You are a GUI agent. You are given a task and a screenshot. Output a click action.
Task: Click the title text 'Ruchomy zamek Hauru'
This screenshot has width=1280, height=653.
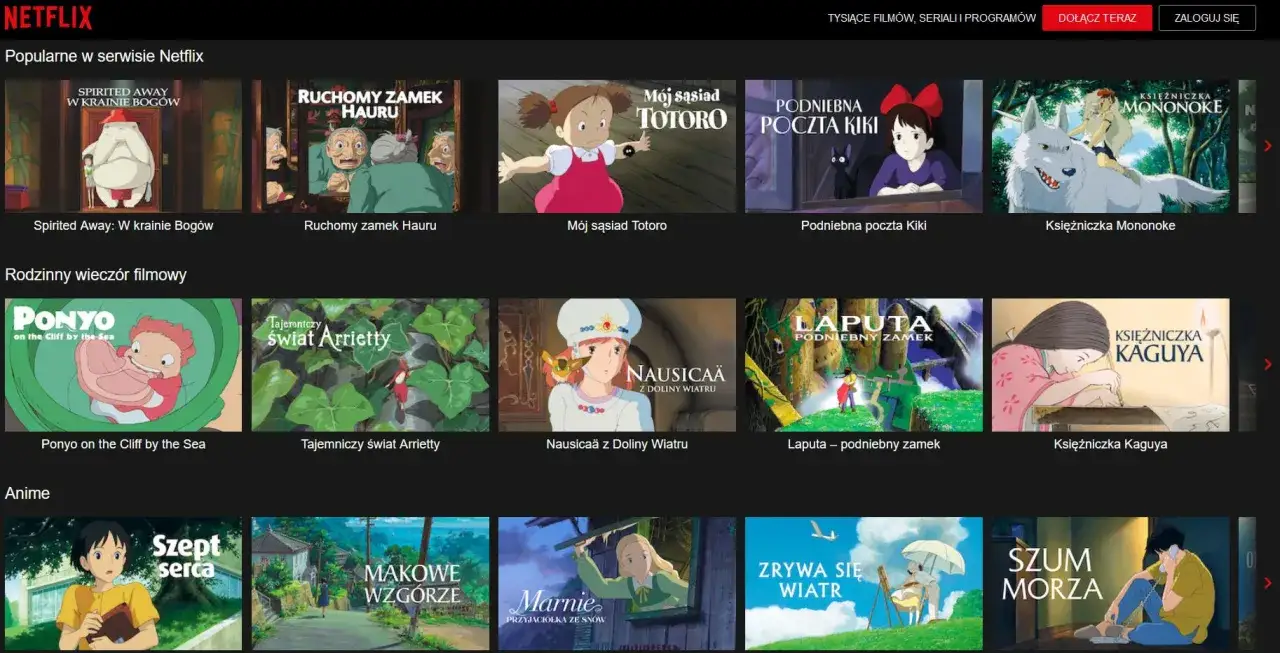tap(370, 226)
